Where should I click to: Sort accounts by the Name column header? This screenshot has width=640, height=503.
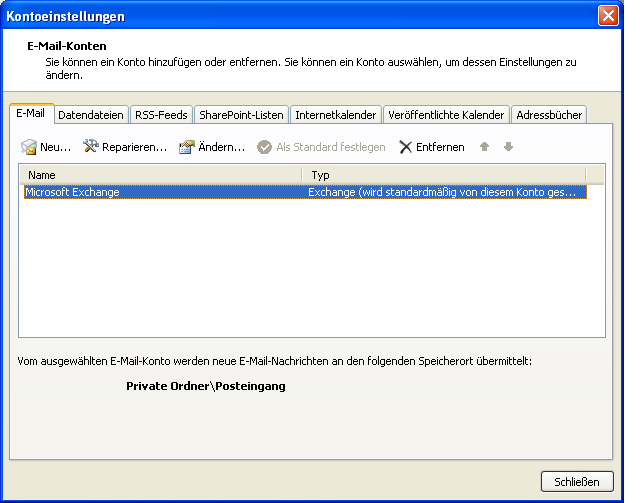[x=162, y=175]
